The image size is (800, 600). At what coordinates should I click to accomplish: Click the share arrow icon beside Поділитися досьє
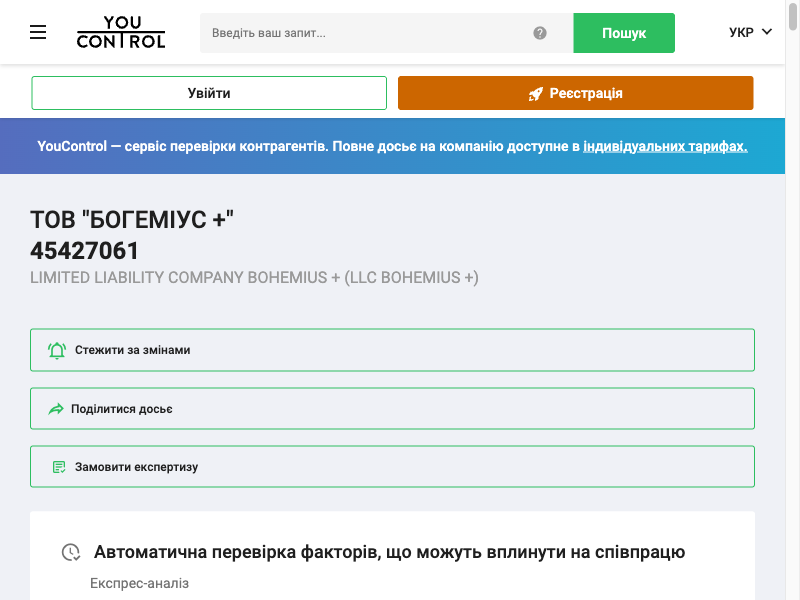pyautogui.click(x=57, y=407)
